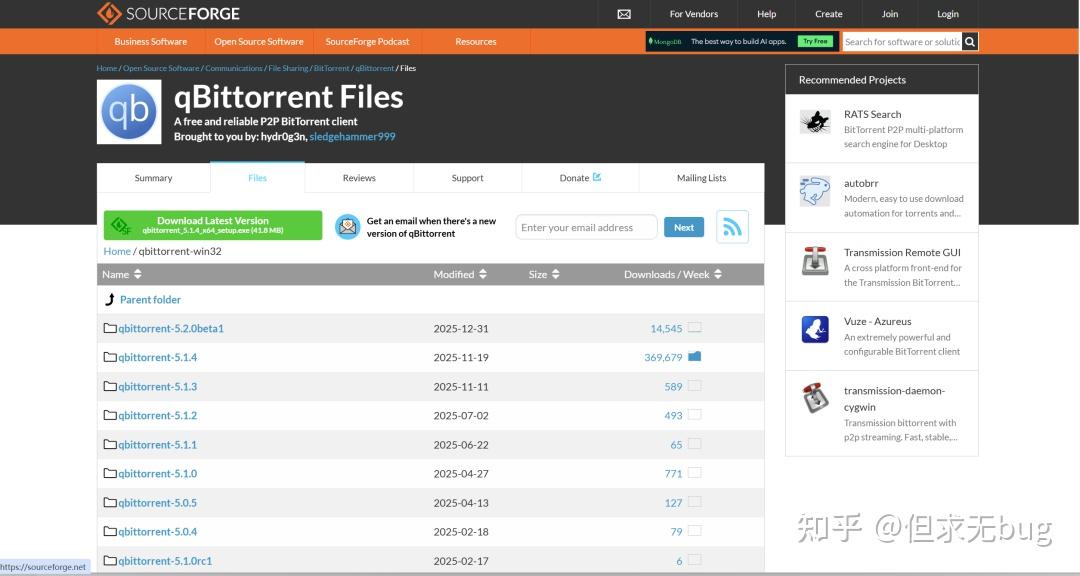Open the RATS Search project icon
Image resolution: width=1080 pixels, height=576 pixels.
pyautogui.click(x=815, y=122)
